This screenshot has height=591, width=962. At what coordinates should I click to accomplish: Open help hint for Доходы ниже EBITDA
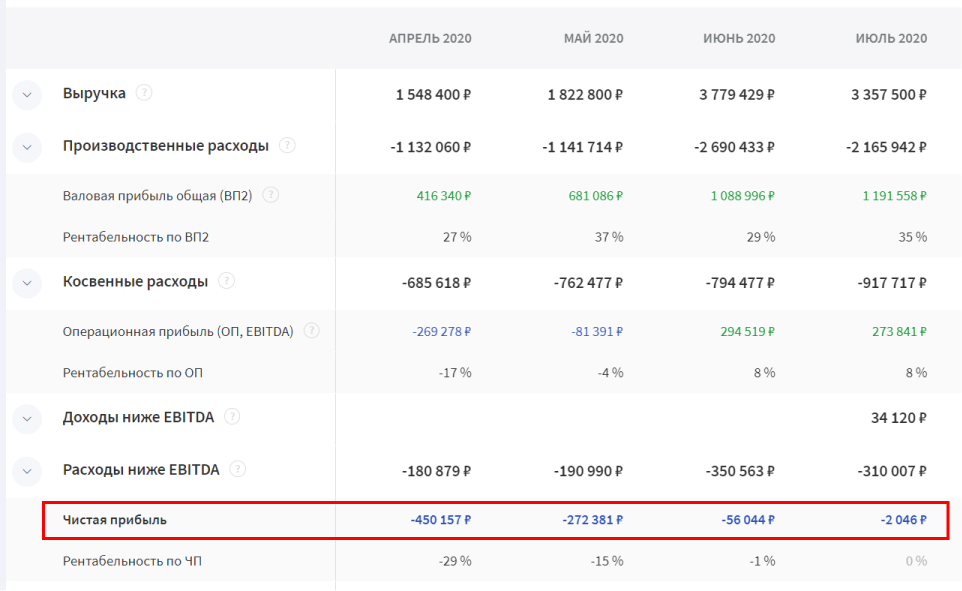click(232, 417)
